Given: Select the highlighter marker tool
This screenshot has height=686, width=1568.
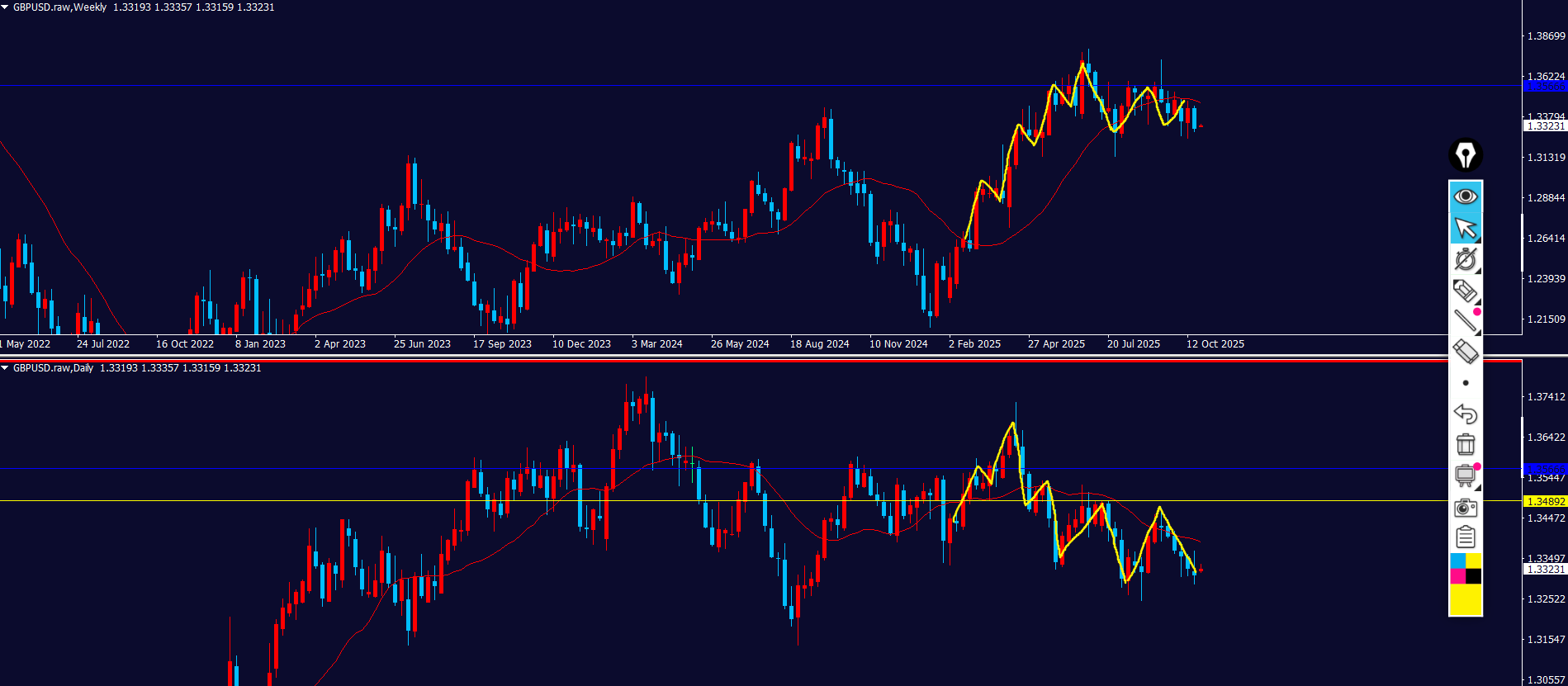Looking at the screenshot, I should click(1466, 291).
